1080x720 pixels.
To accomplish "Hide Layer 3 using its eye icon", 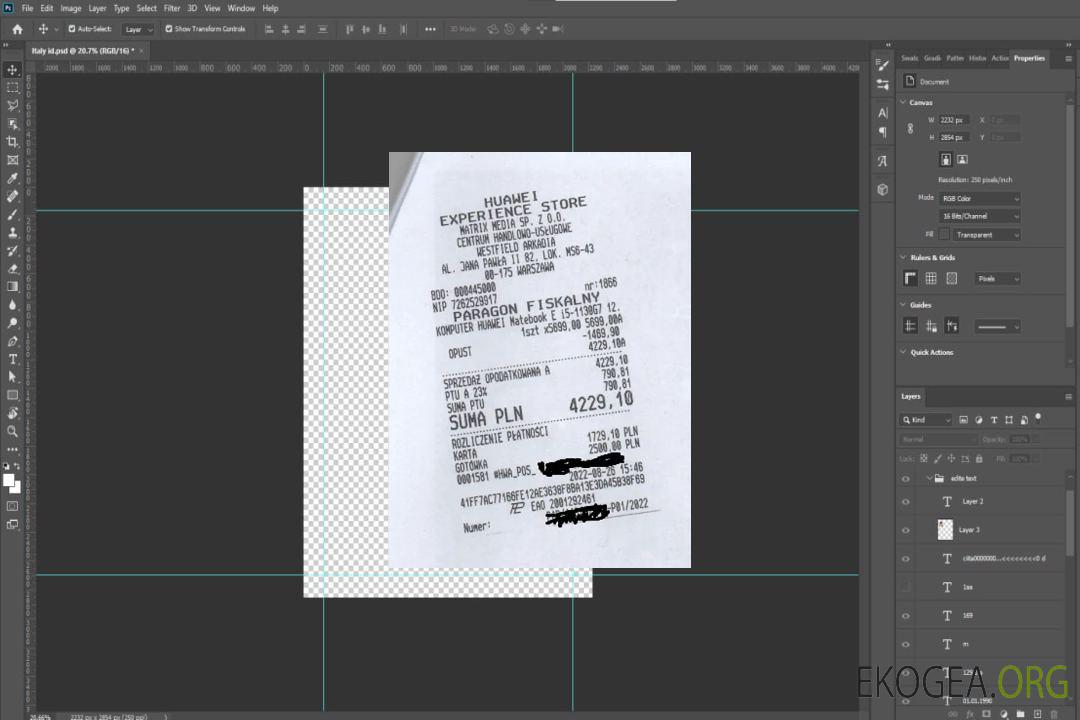I will (906, 531).
